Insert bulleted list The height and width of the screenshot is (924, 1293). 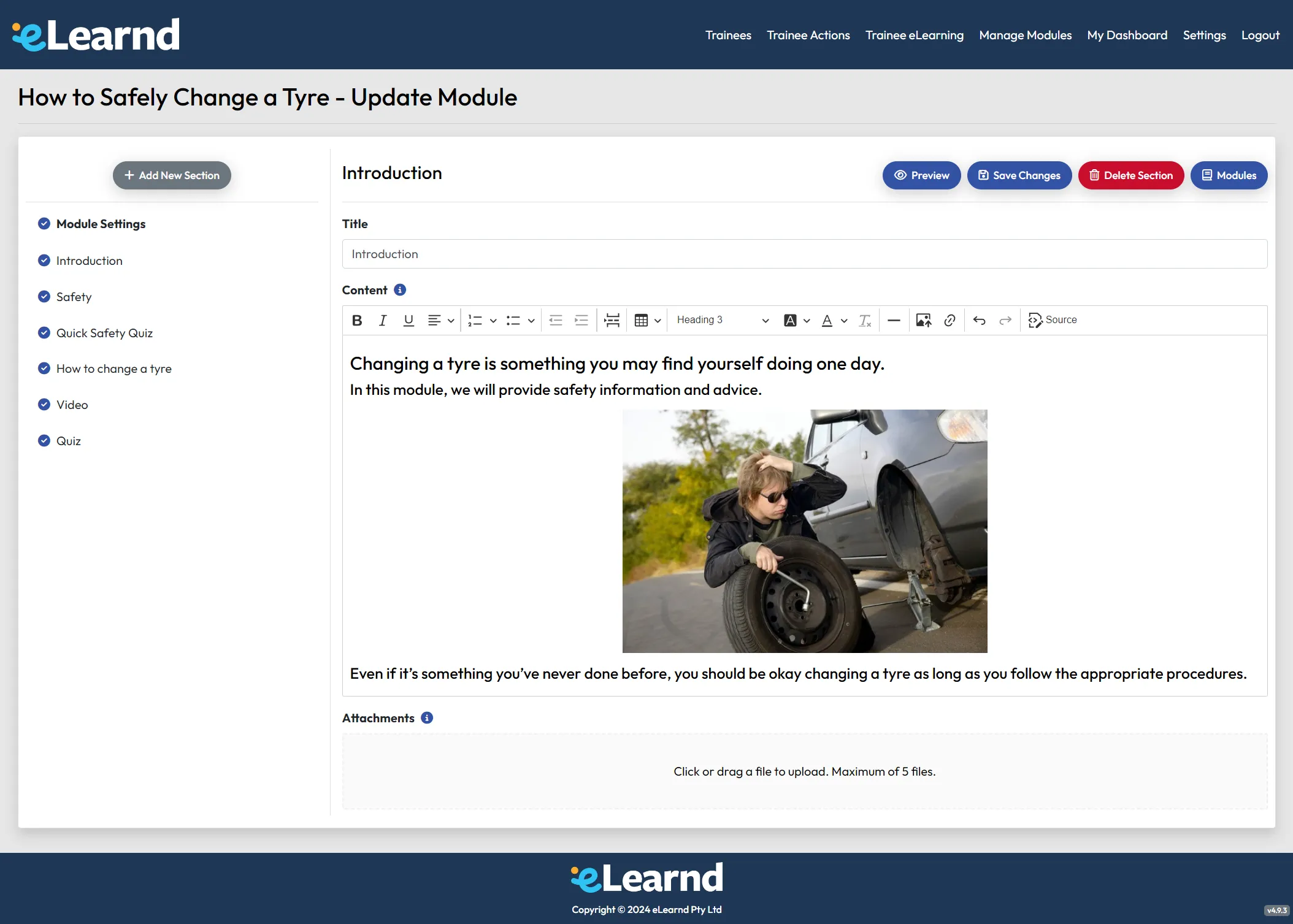tap(513, 320)
